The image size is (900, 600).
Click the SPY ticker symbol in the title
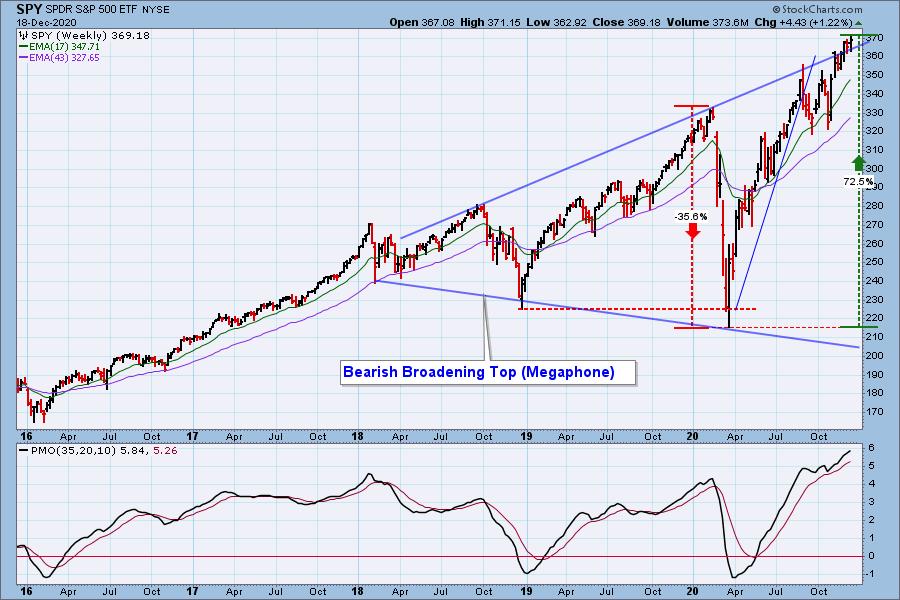click(x=29, y=9)
